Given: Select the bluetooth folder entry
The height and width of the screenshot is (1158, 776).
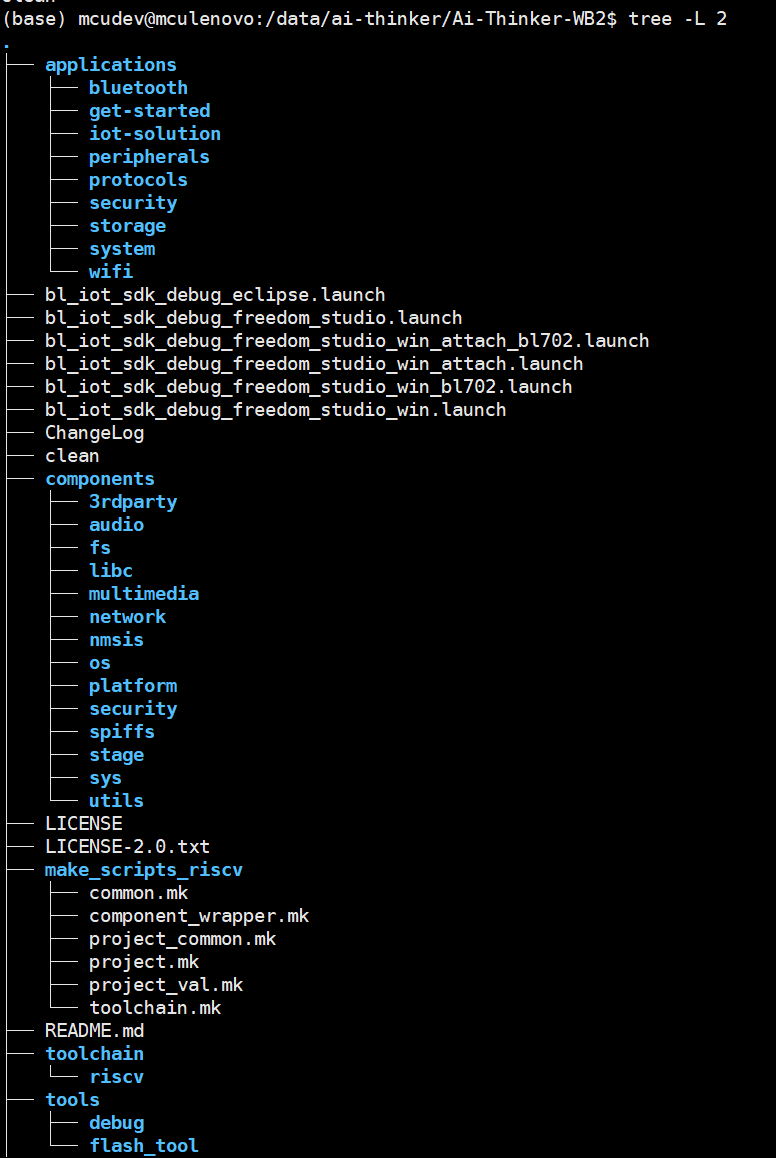Looking at the screenshot, I should (x=138, y=88).
